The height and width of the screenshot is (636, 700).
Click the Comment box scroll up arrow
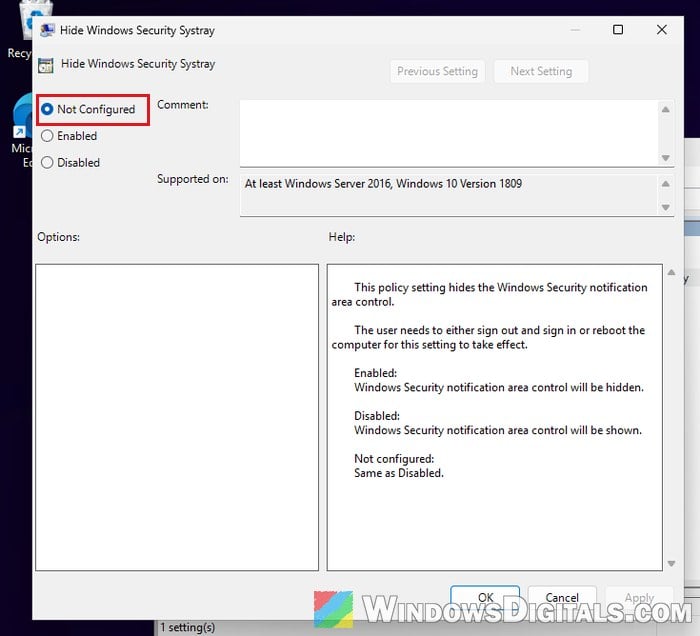coord(665,109)
